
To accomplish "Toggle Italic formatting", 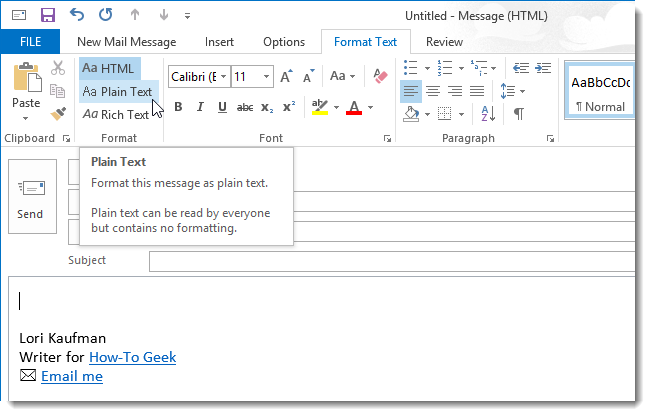I will [x=200, y=107].
